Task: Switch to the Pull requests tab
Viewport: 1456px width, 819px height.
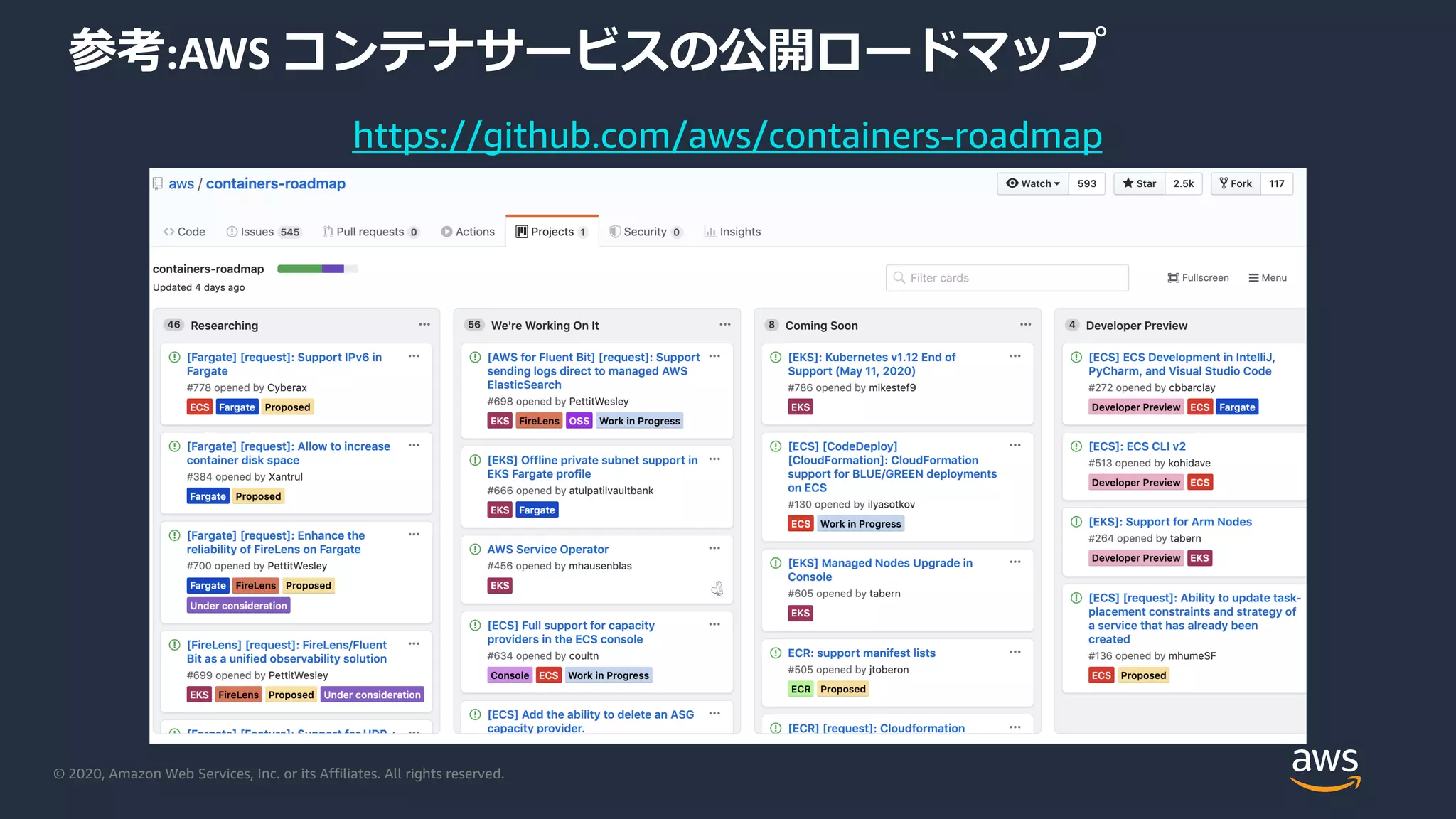Action: 371,232
